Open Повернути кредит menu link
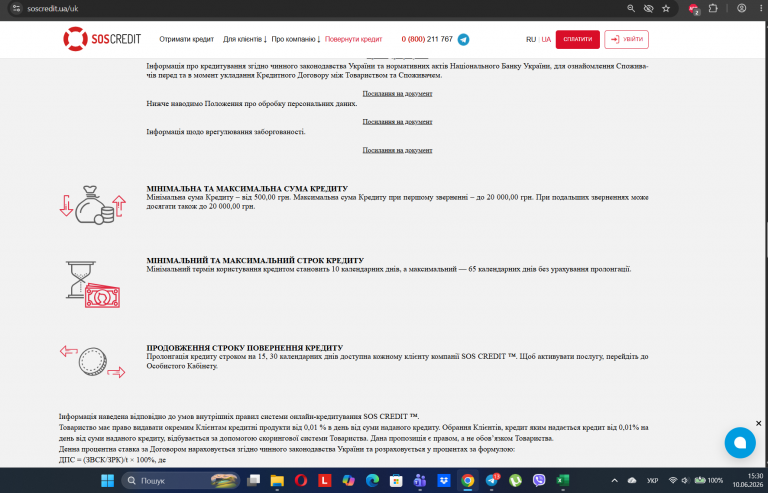Viewport: 768px width, 493px height. coord(354,39)
